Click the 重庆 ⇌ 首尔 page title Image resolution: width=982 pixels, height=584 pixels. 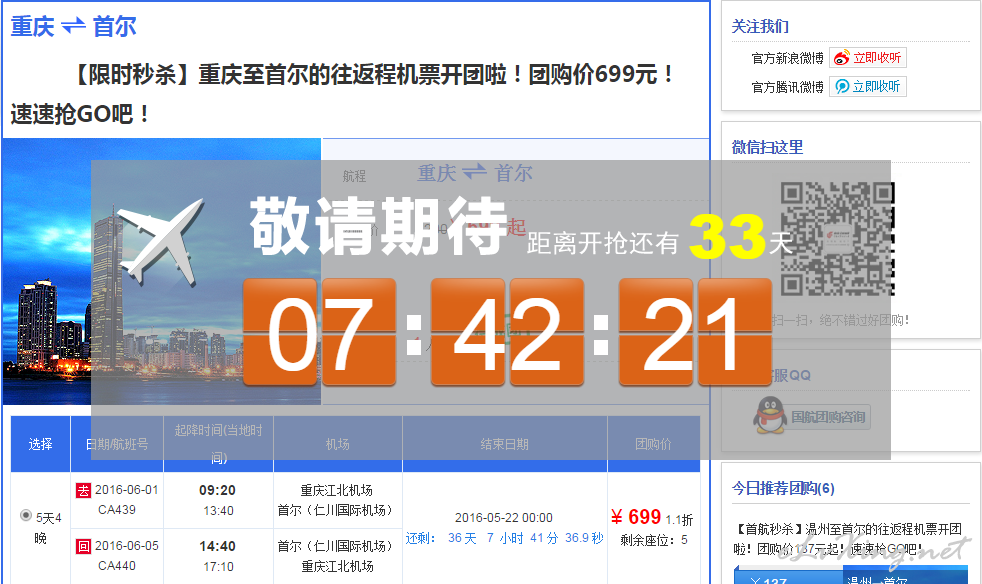tap(73, 27)
